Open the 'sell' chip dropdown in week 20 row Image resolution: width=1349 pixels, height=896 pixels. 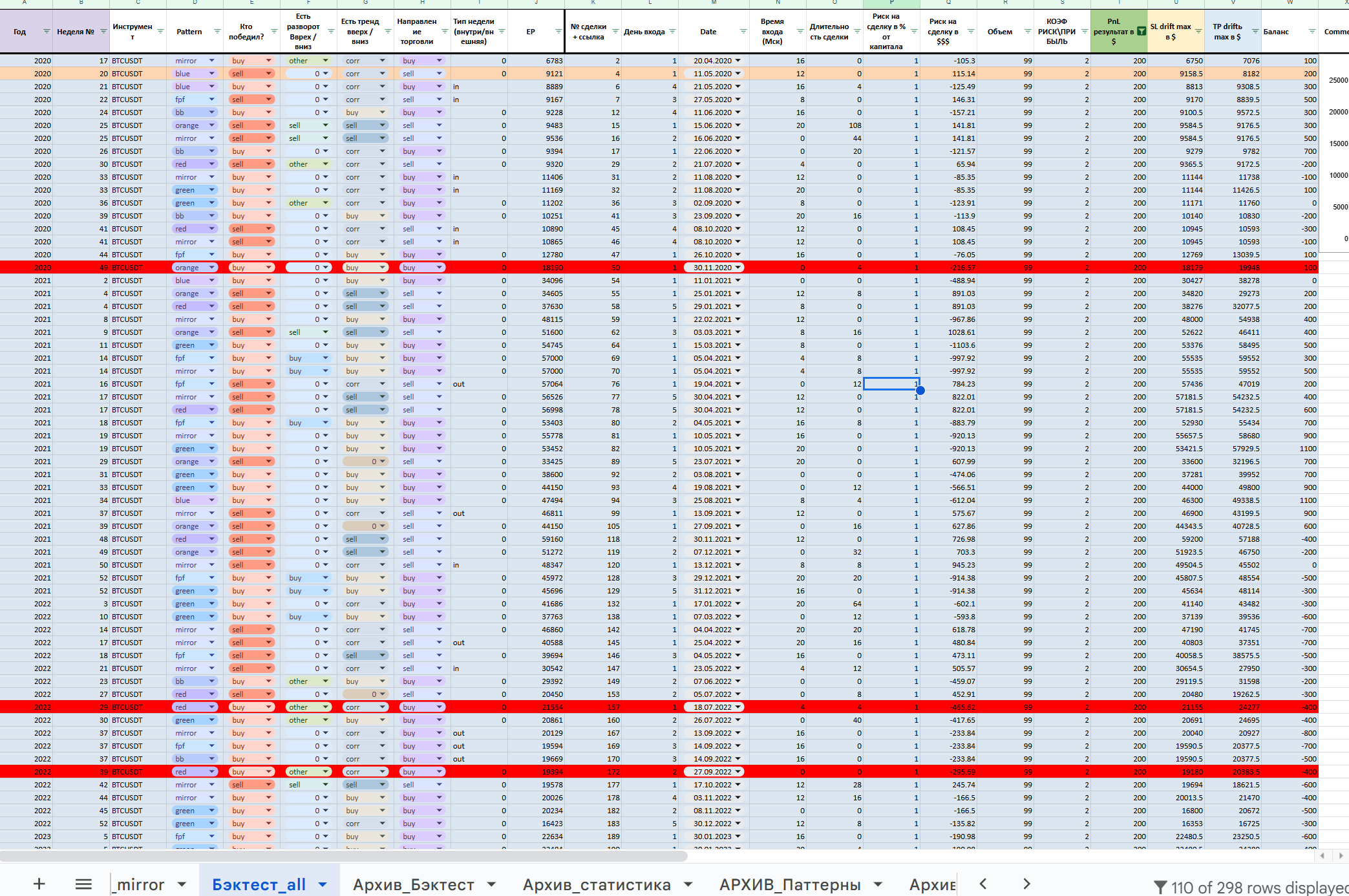click(268, 74)
